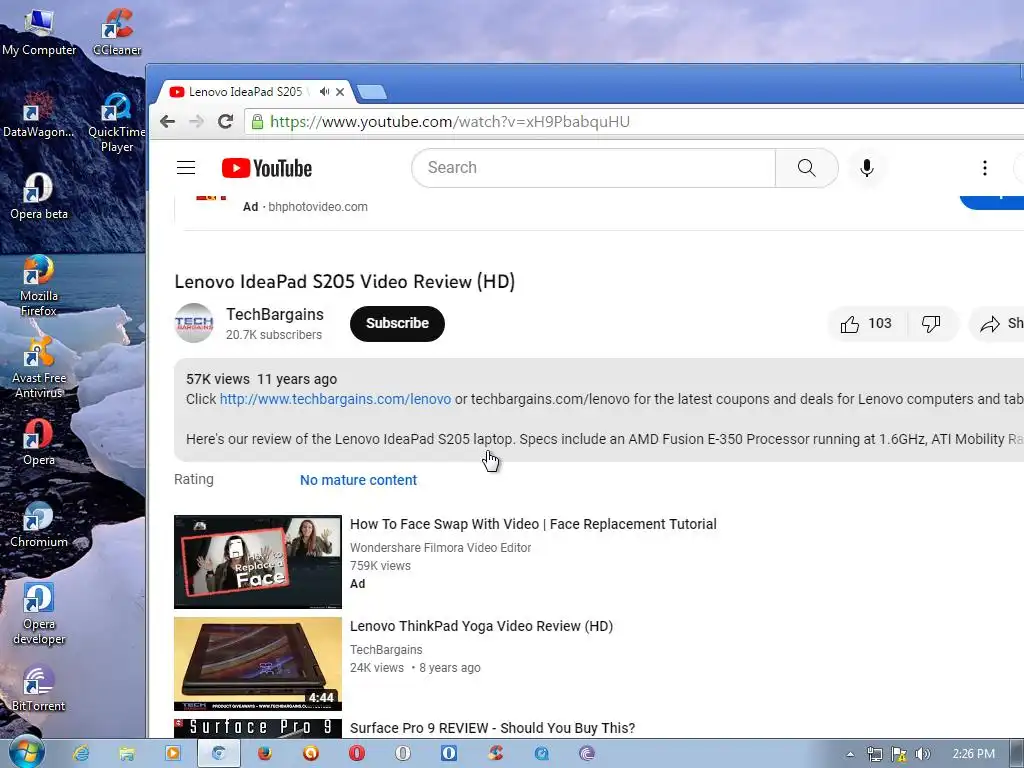The image size is (1024, 768).
Task: Launch red Opera from the taskbar
Action: click(x=357, y=754)
